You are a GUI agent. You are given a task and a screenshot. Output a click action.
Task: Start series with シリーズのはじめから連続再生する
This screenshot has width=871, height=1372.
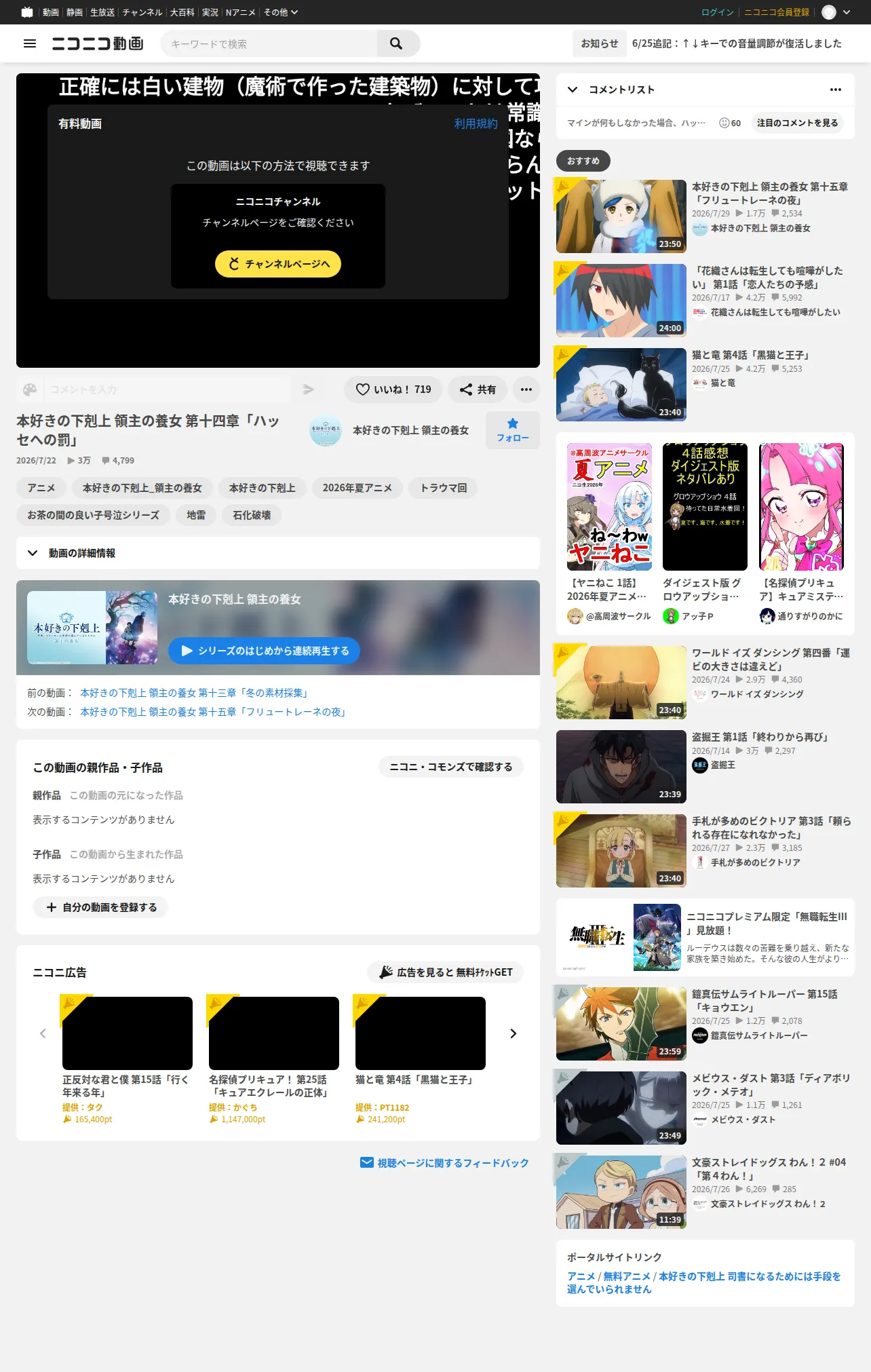click(x=264, y=651)
